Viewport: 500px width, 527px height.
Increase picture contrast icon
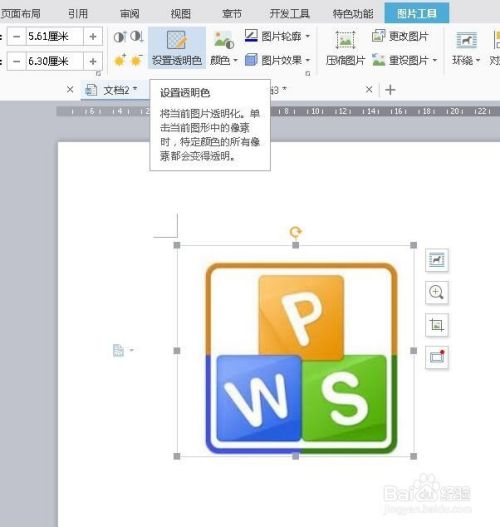click(x=120, y=37)
